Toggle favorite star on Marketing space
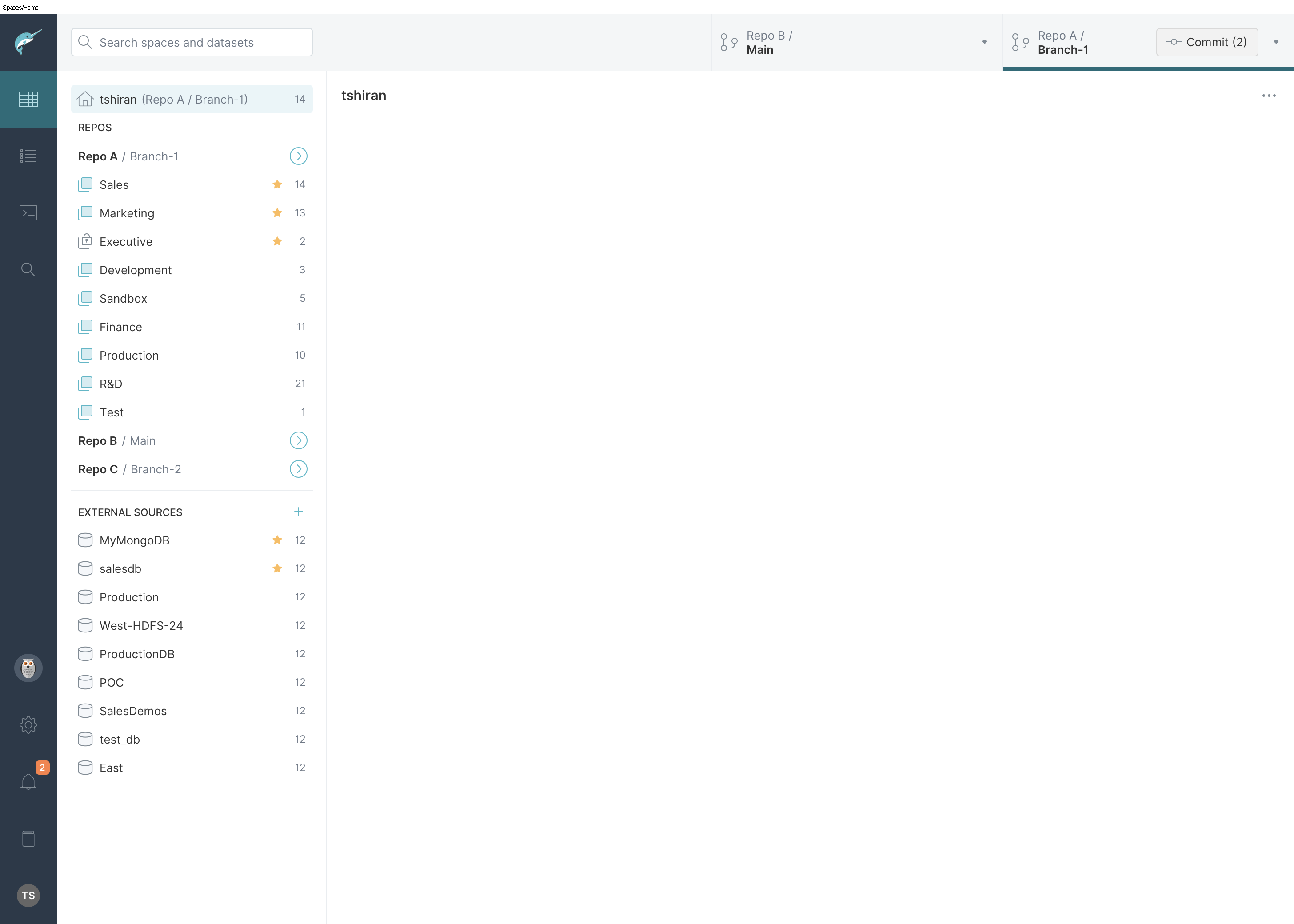Image resolution: width=1294 pixels, height=924 pixels. [277, 213]
